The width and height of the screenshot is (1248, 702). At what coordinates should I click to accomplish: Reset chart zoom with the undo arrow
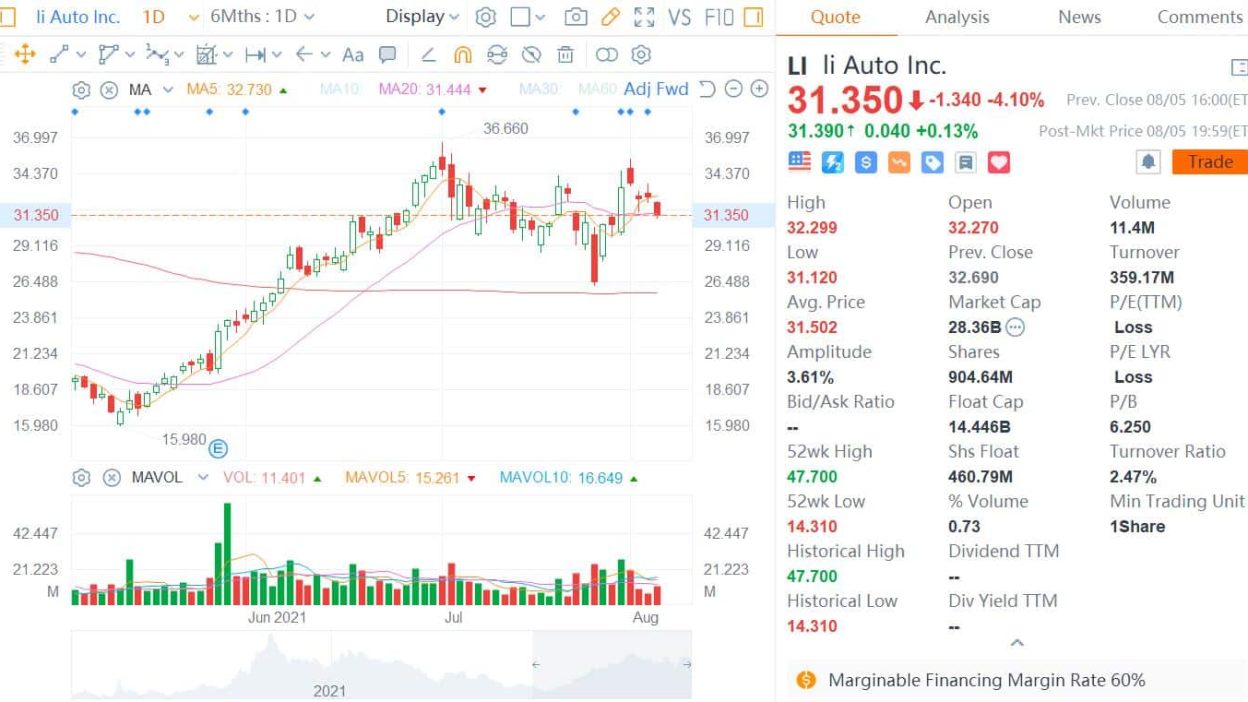tap(707, 89)
